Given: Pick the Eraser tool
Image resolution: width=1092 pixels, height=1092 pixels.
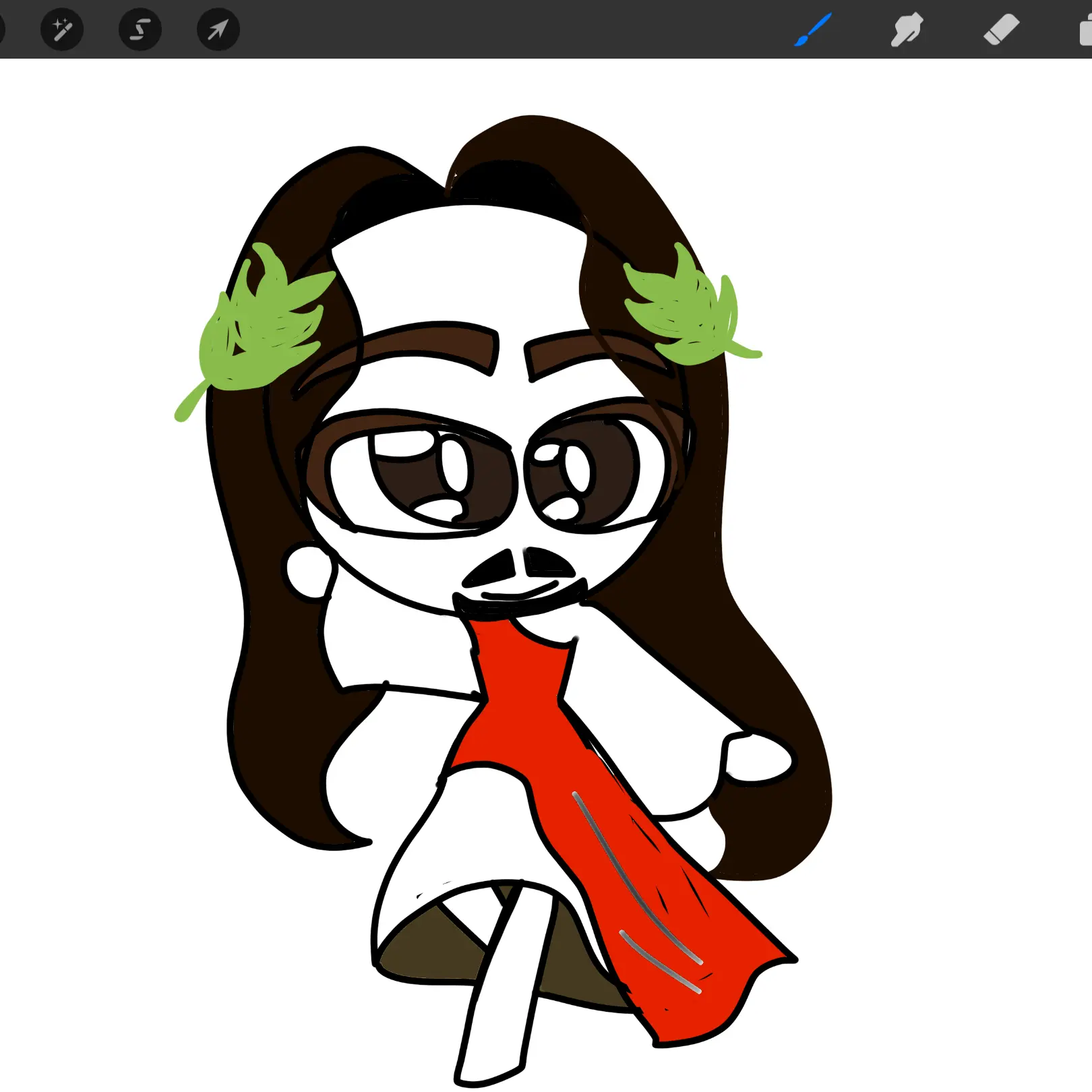Looking at the screenshot, I should 1001,30.
